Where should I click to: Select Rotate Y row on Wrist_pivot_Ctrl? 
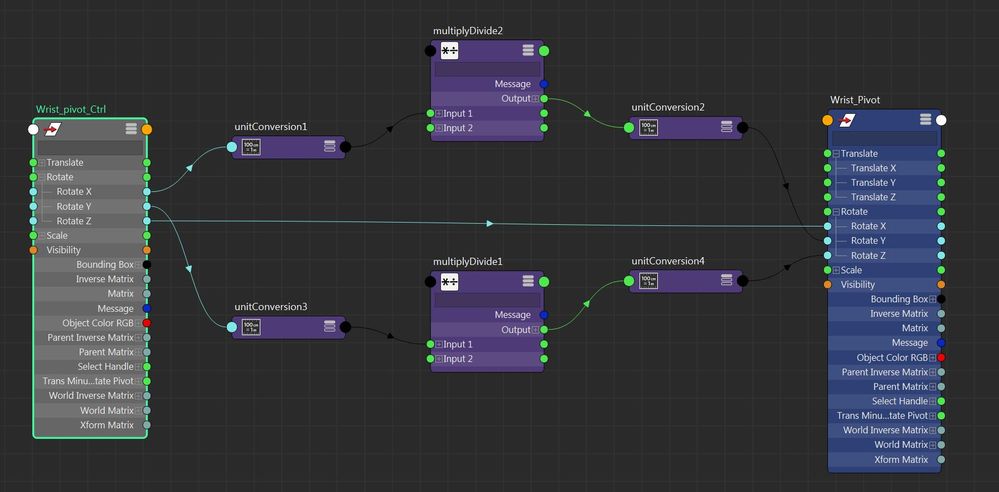90,206
